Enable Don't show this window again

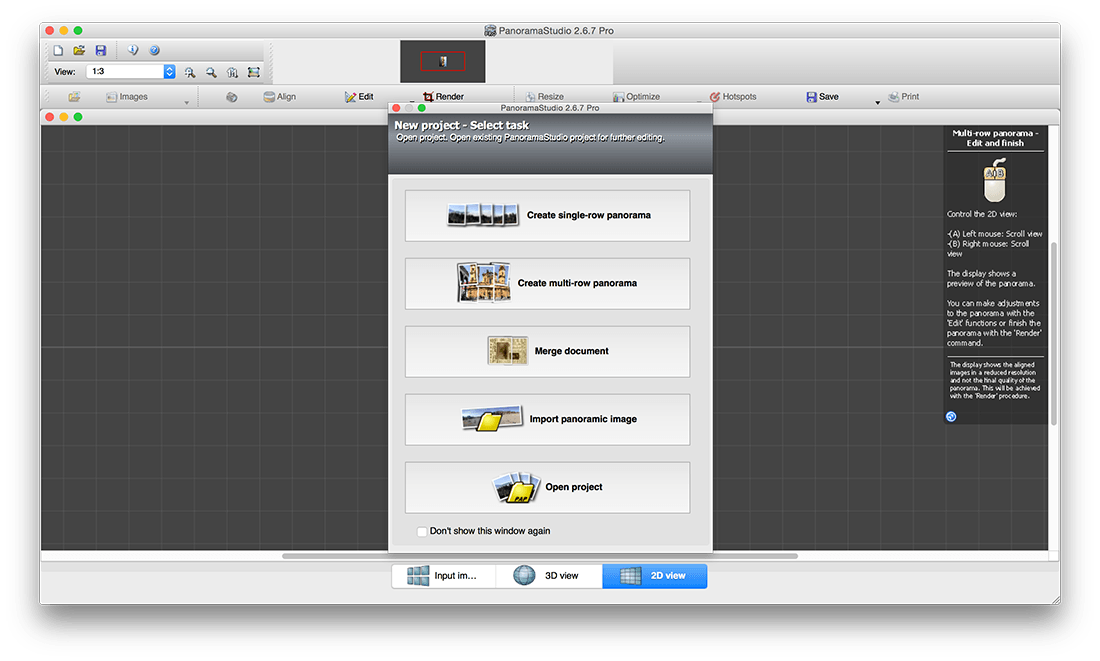pyautogui.click(x=422, y=531)
